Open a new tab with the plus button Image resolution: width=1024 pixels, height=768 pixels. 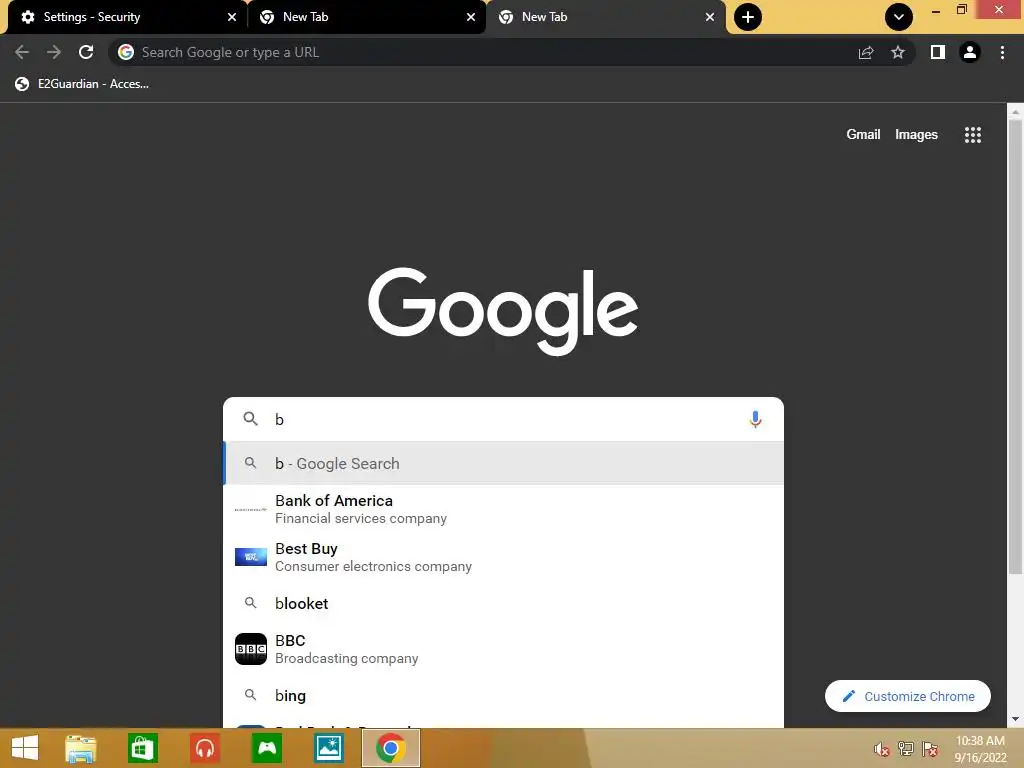click(x=748, y=17)
